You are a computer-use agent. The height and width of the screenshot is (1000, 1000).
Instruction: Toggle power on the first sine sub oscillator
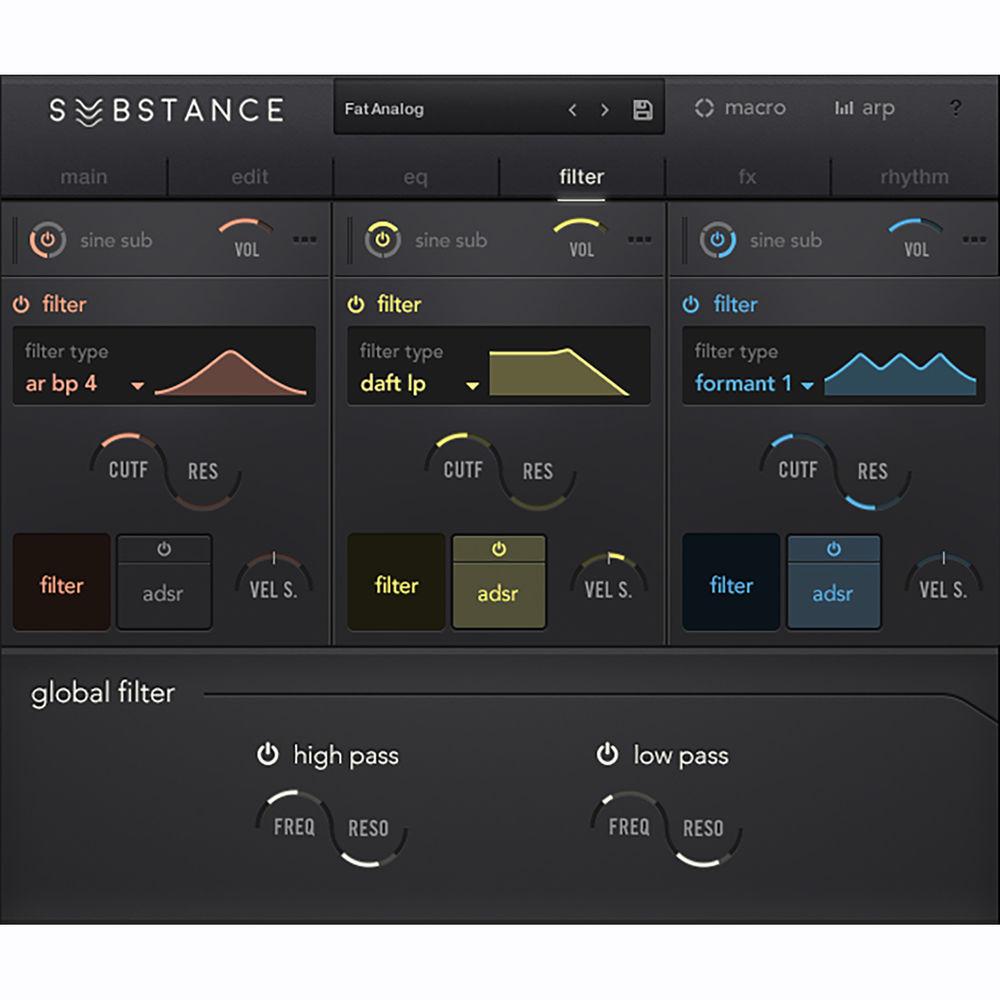click(47, 240)
